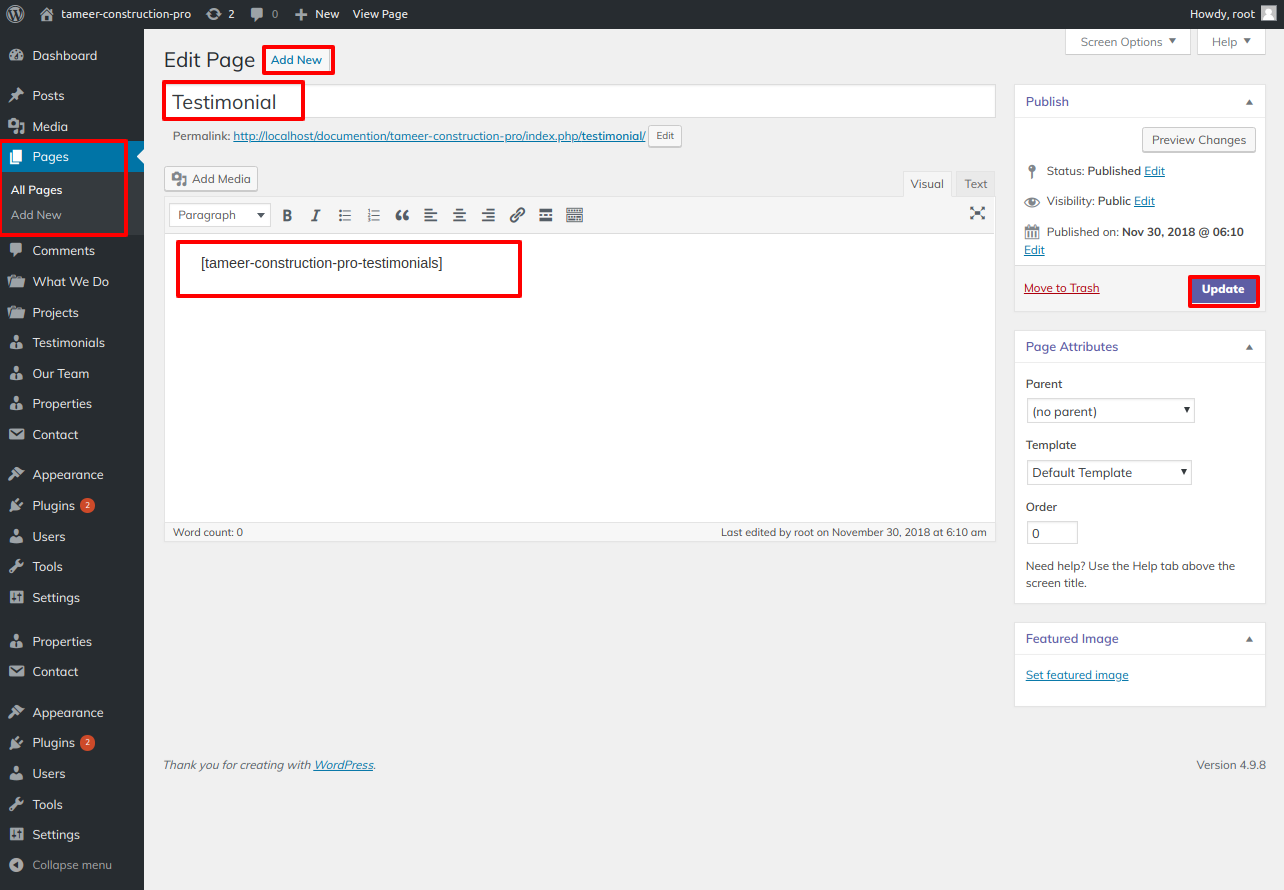
Task: Click the Testimonial page title field
Action: point(580,102)
